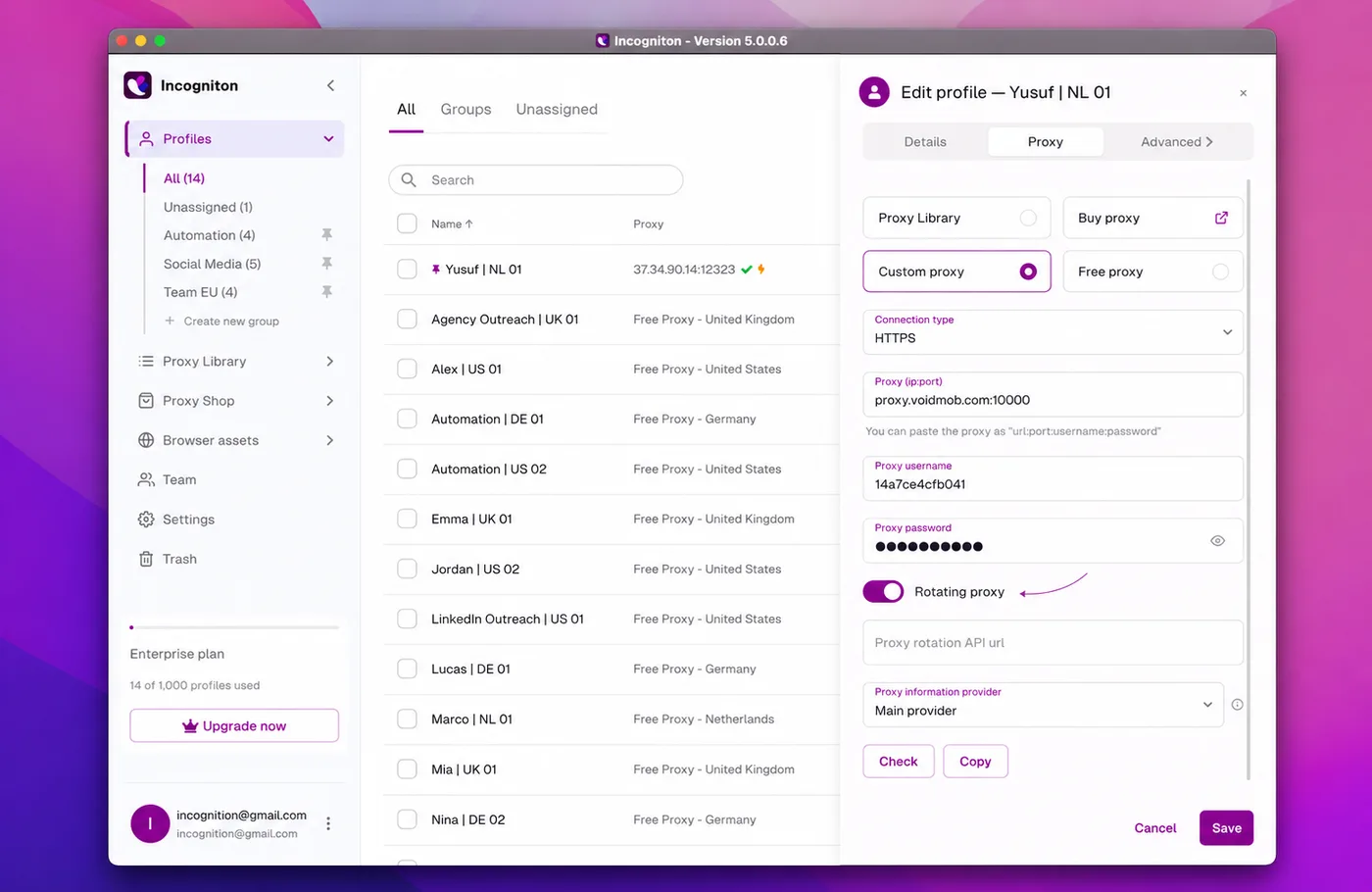Check the box for Yusuf | NL 01
This screenshot has width=1372, height=892.
(407, 269)
